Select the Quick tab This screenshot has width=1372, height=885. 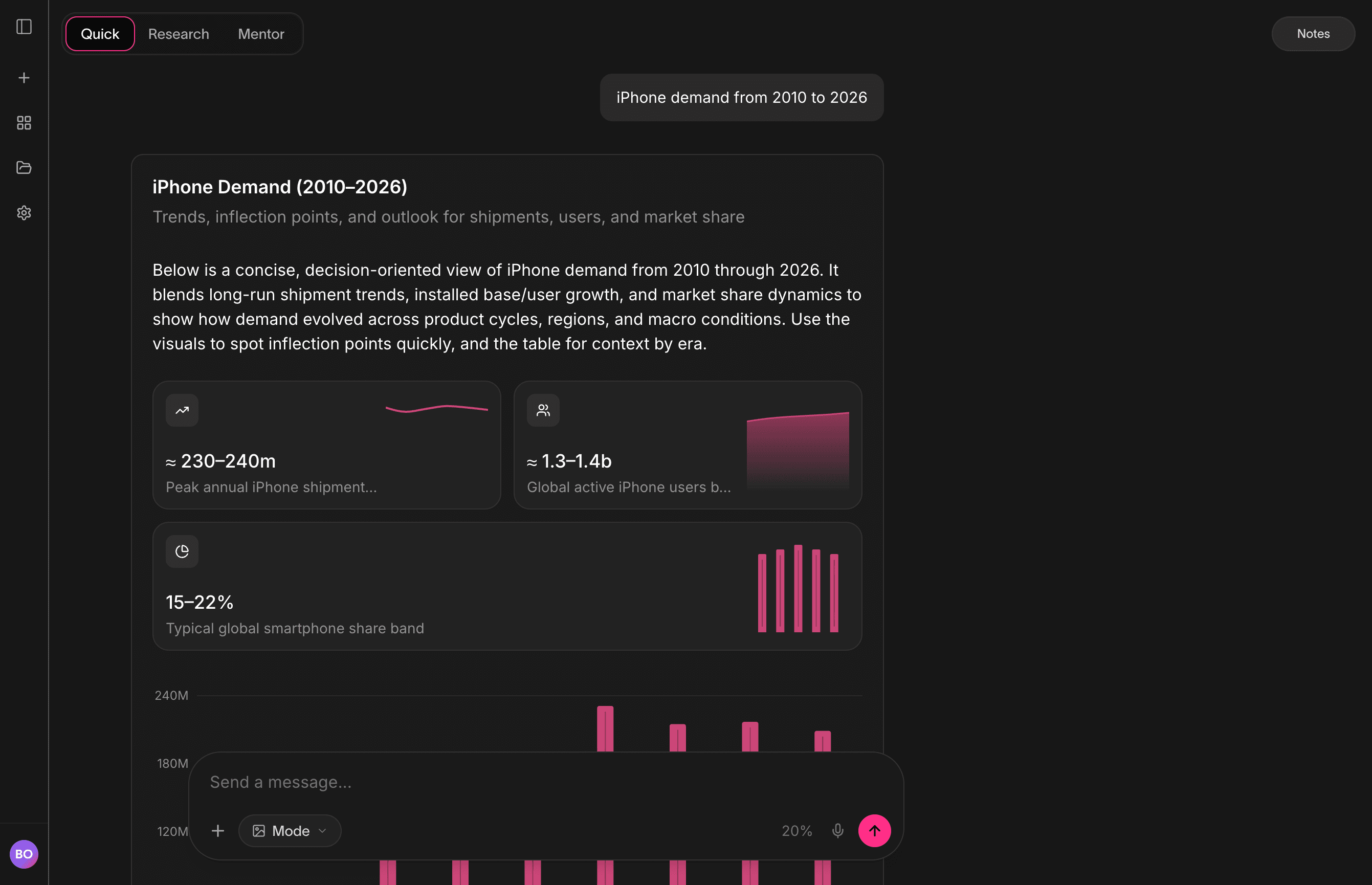(x=99, y=33)
